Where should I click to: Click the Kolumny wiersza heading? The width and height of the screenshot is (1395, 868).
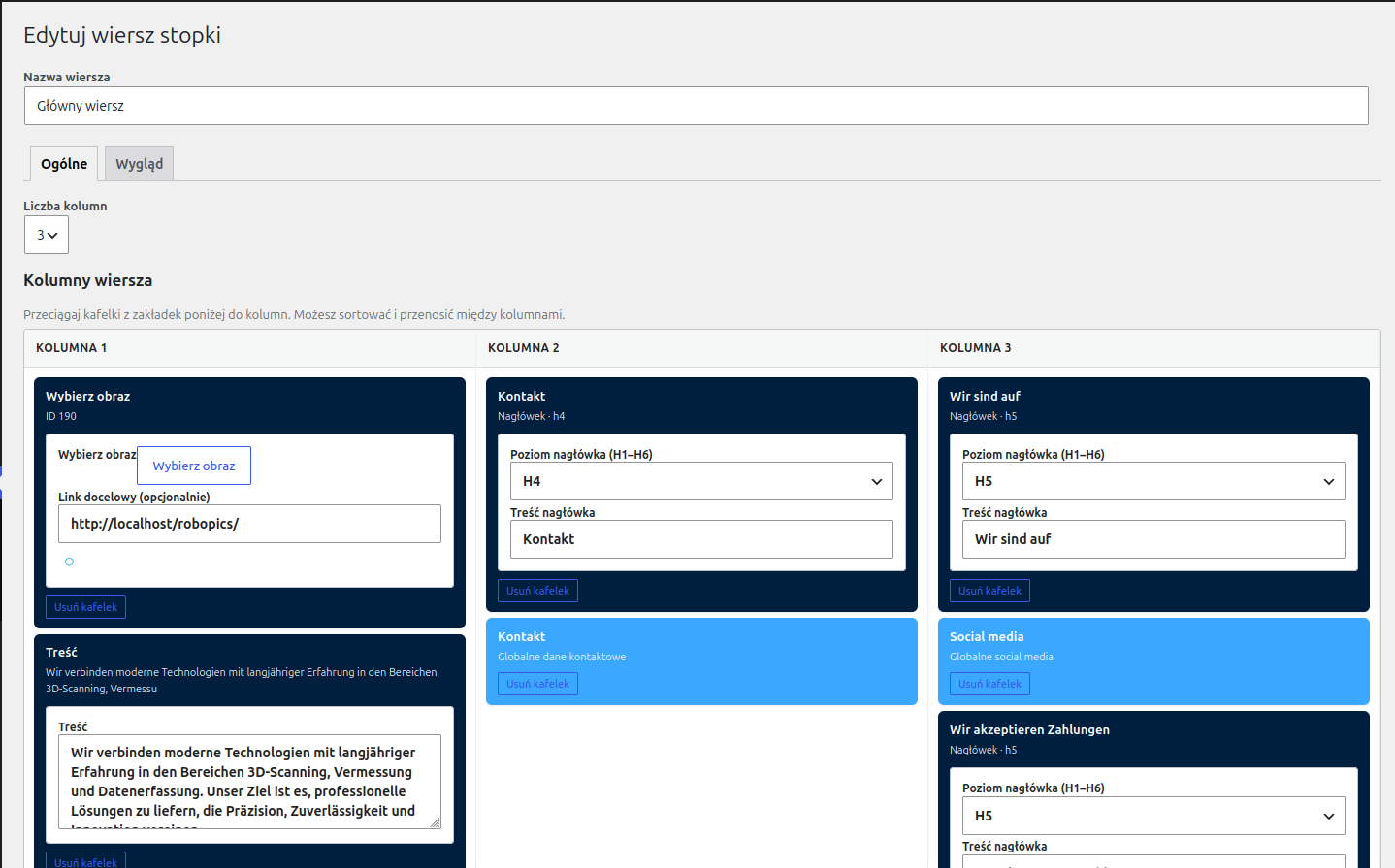coord(88,280)
